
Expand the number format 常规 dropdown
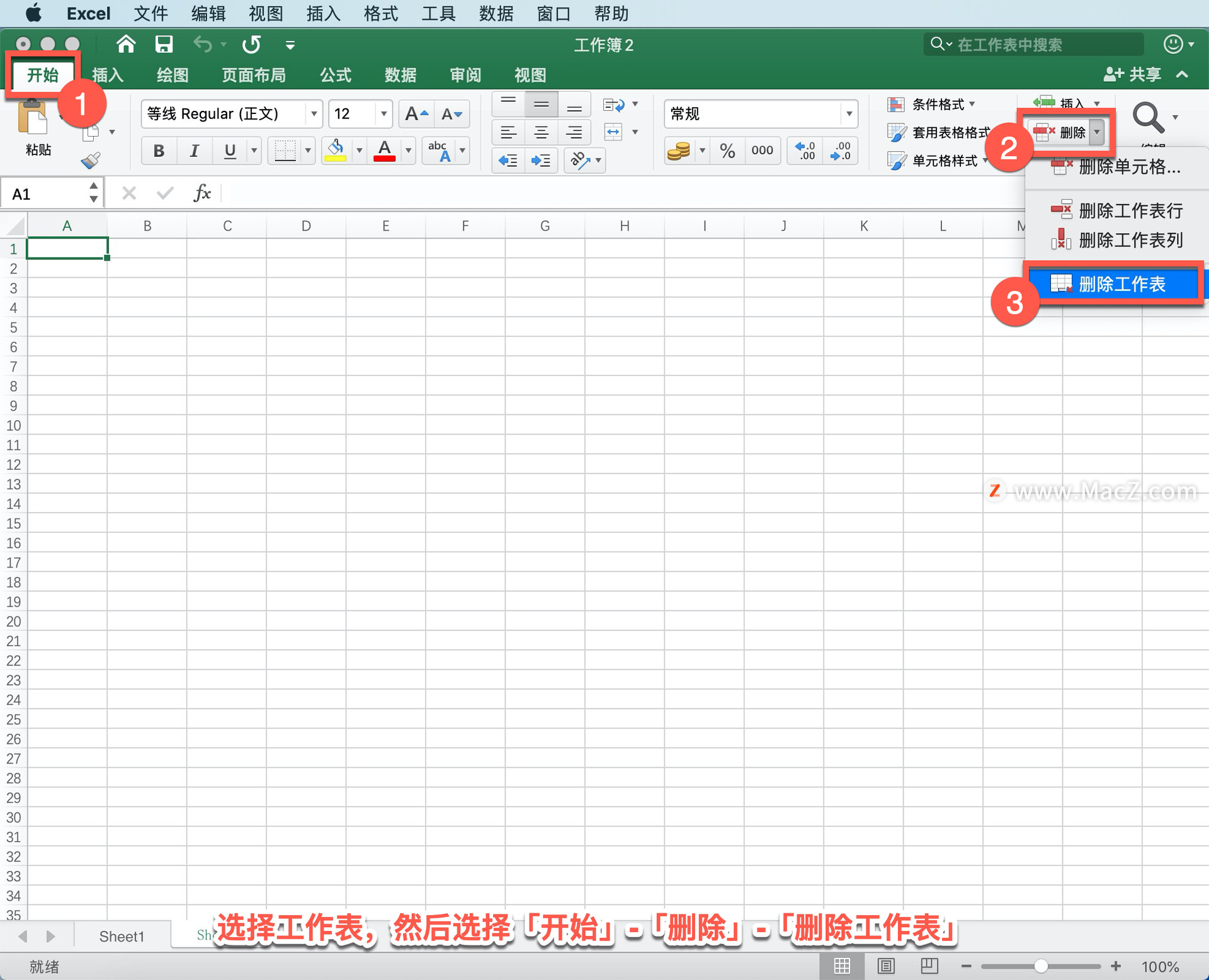pyautogui.click(x=849, y=114)
